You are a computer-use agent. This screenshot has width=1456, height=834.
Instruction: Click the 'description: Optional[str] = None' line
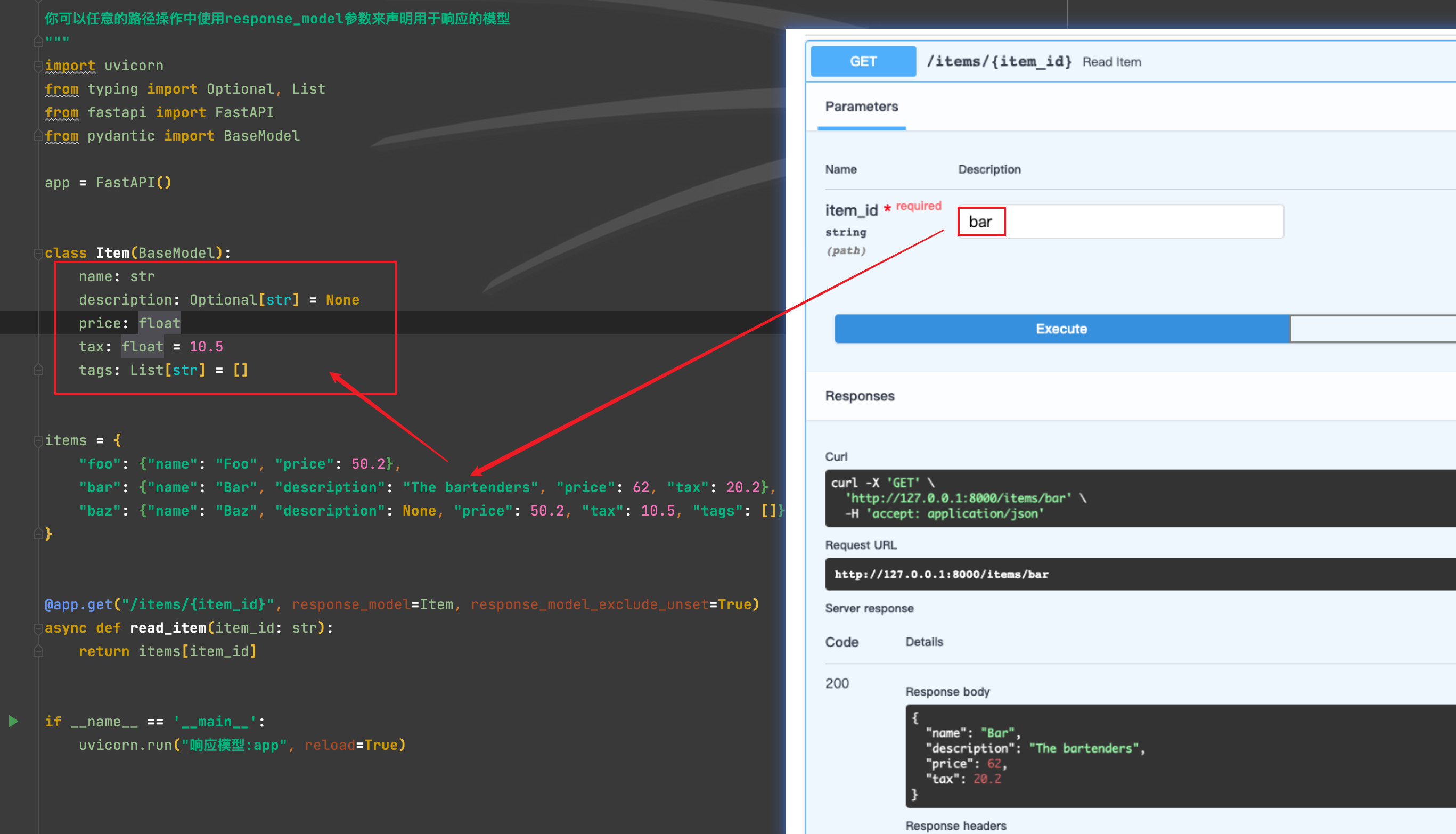219,300
